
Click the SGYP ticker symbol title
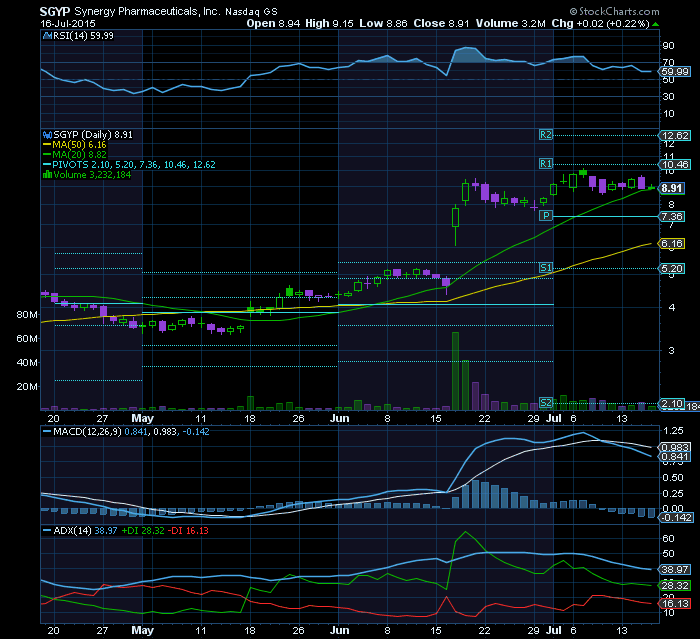55,11
